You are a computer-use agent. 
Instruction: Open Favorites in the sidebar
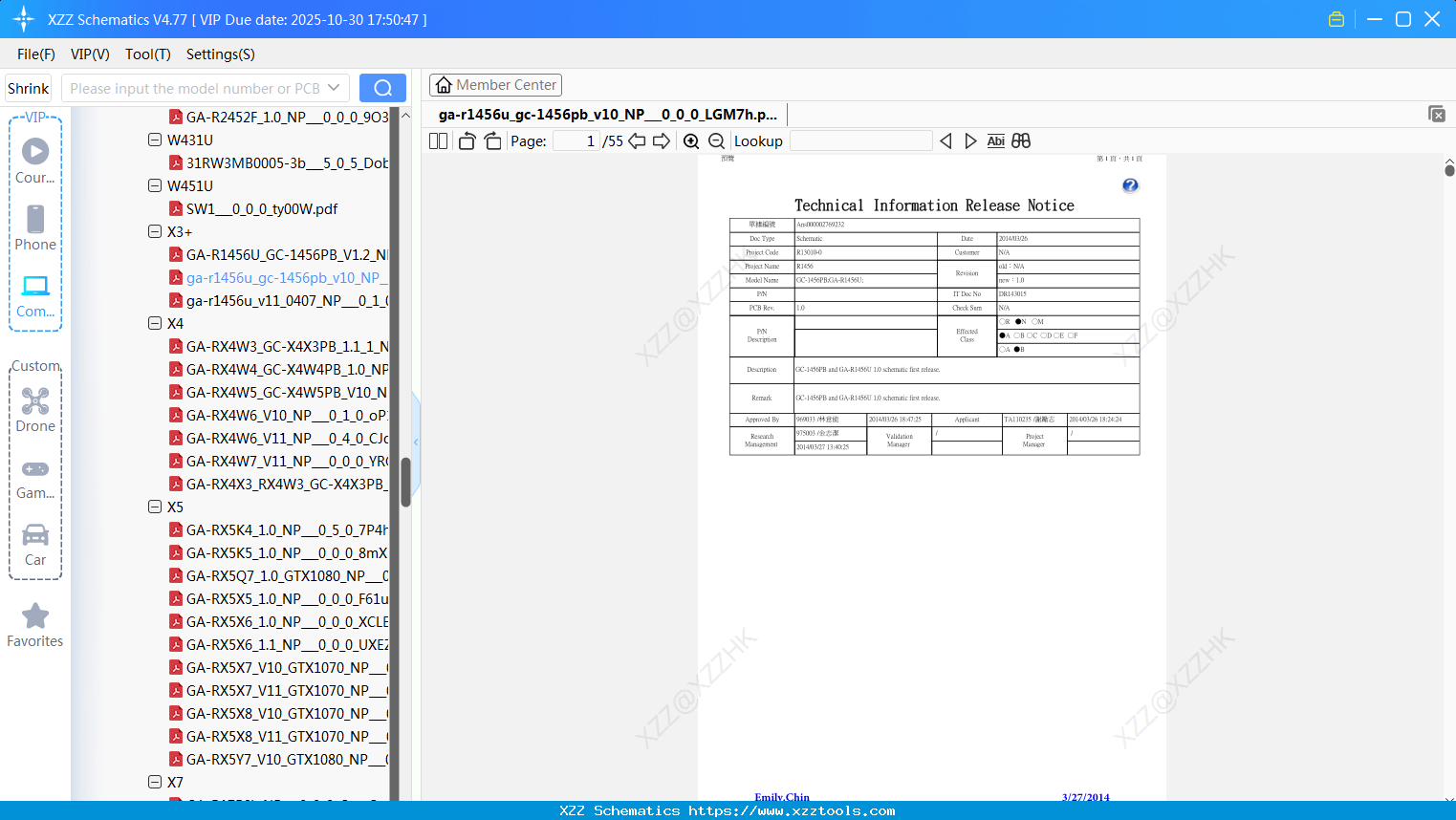(35, 625)
